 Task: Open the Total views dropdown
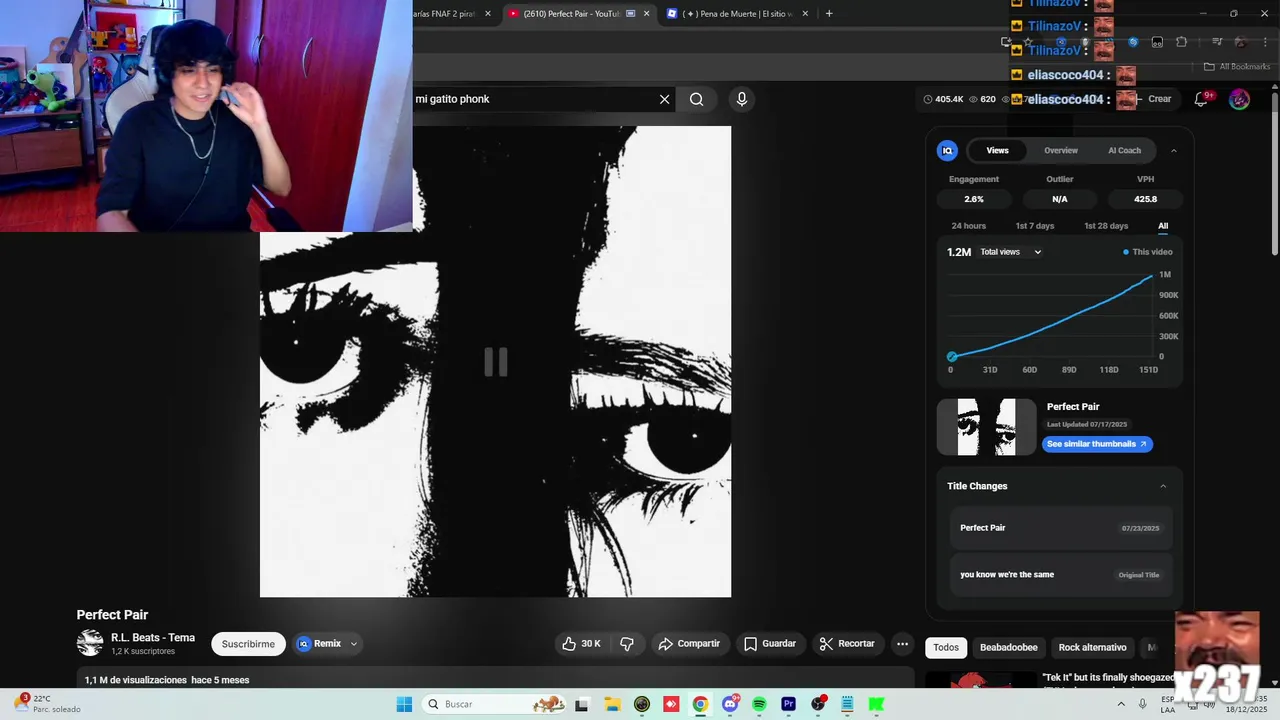(1011, 252)
